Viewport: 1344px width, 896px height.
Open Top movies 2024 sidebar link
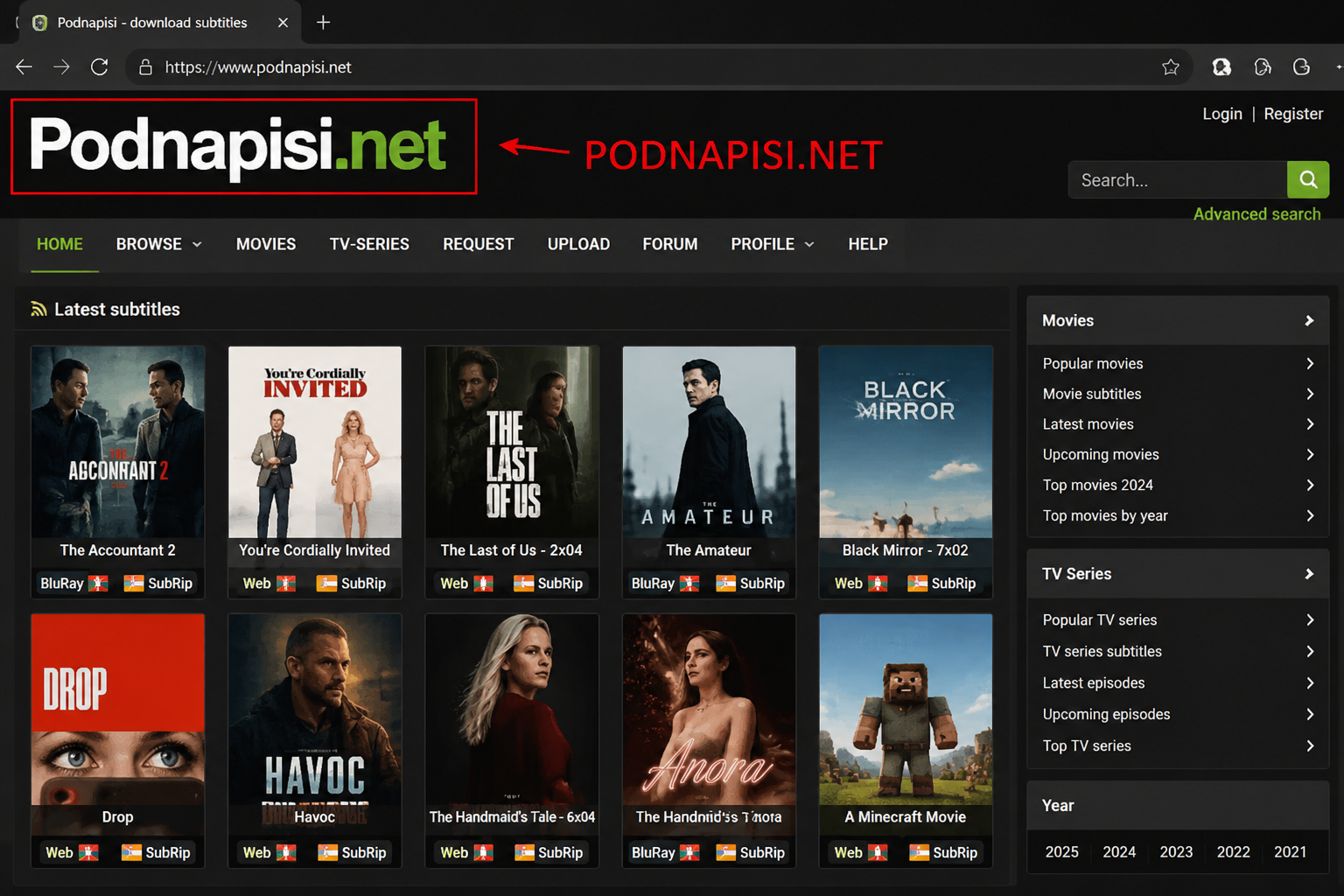click(x=1098, y=485)
